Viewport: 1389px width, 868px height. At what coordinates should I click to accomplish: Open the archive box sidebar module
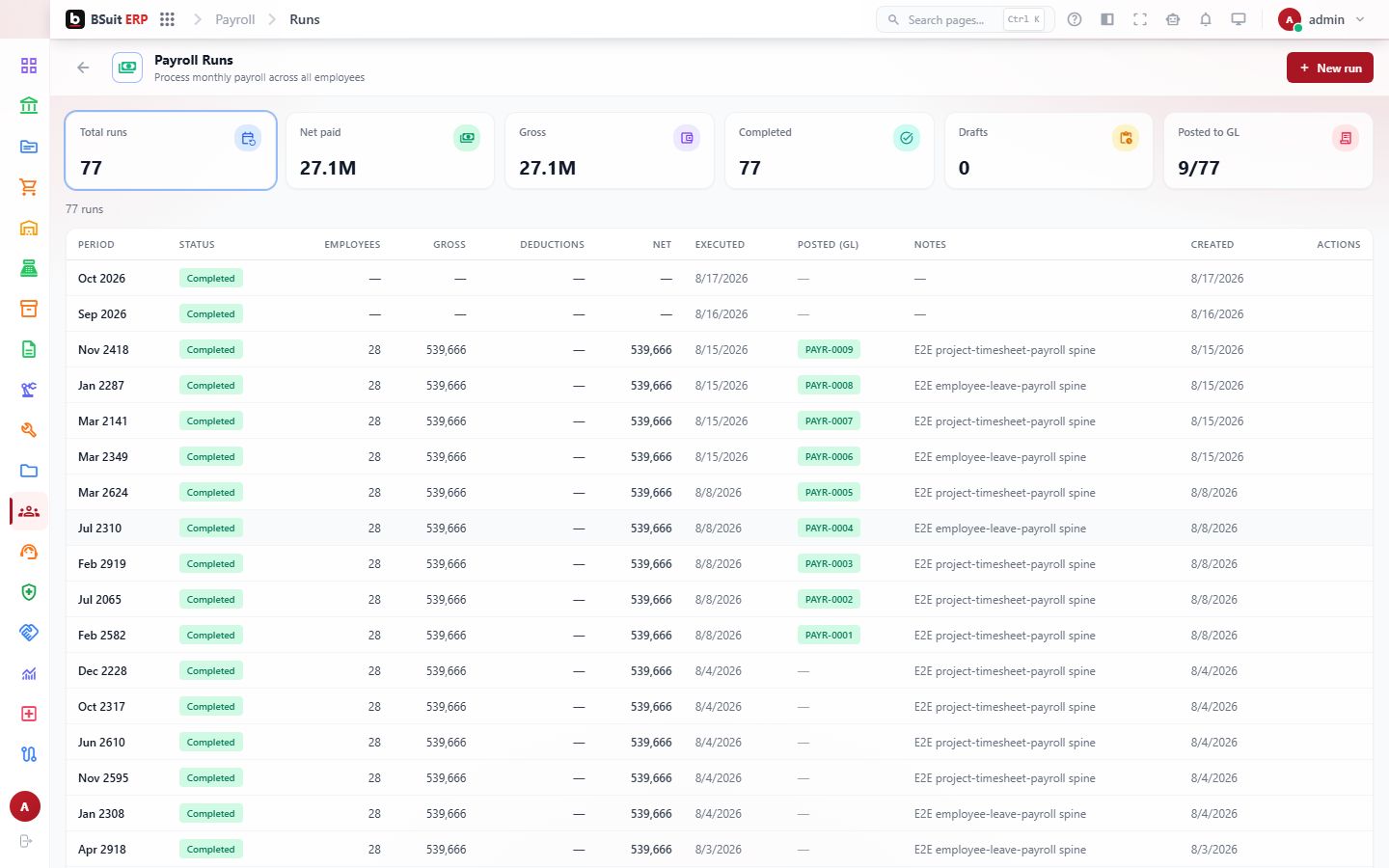click(29, 309)
